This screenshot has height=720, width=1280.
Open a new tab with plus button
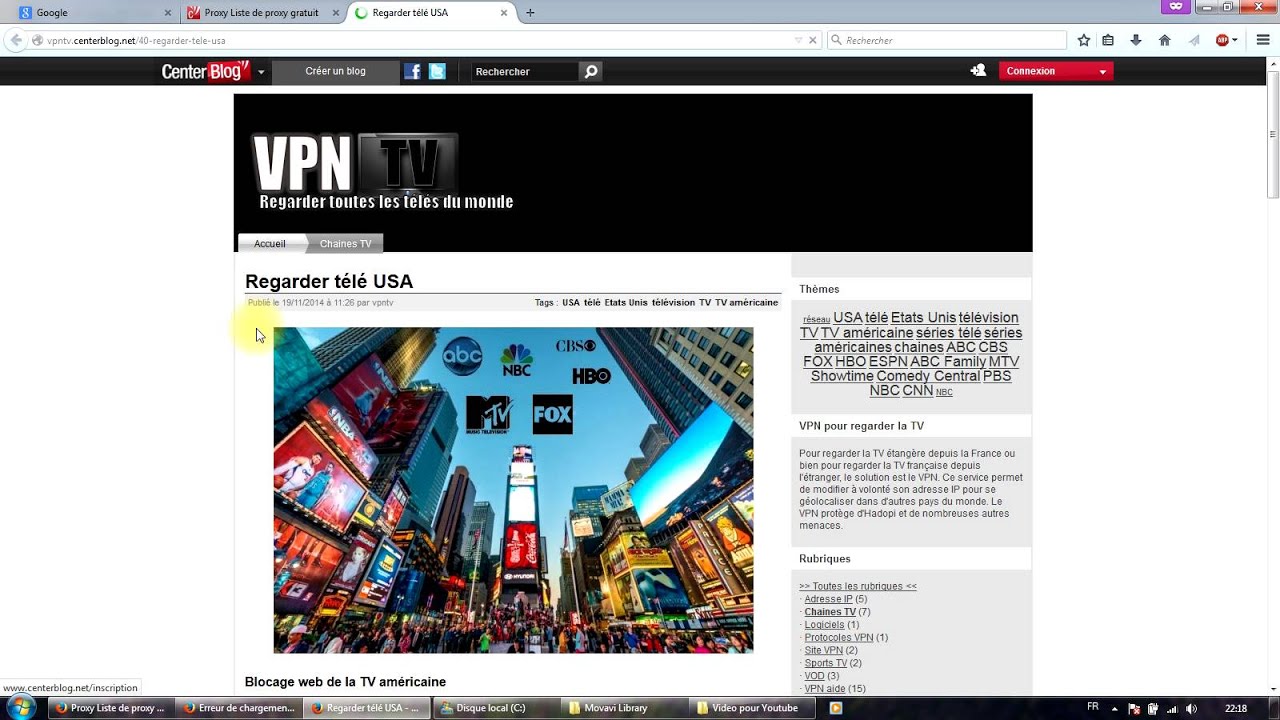530,13
